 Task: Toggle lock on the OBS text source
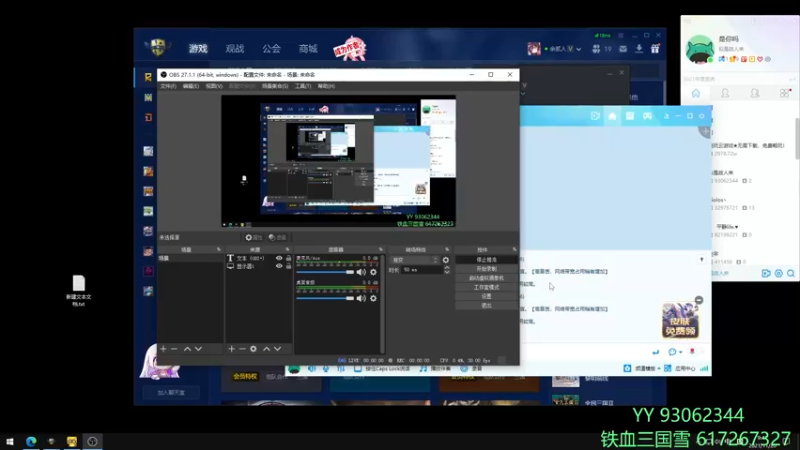288,258
